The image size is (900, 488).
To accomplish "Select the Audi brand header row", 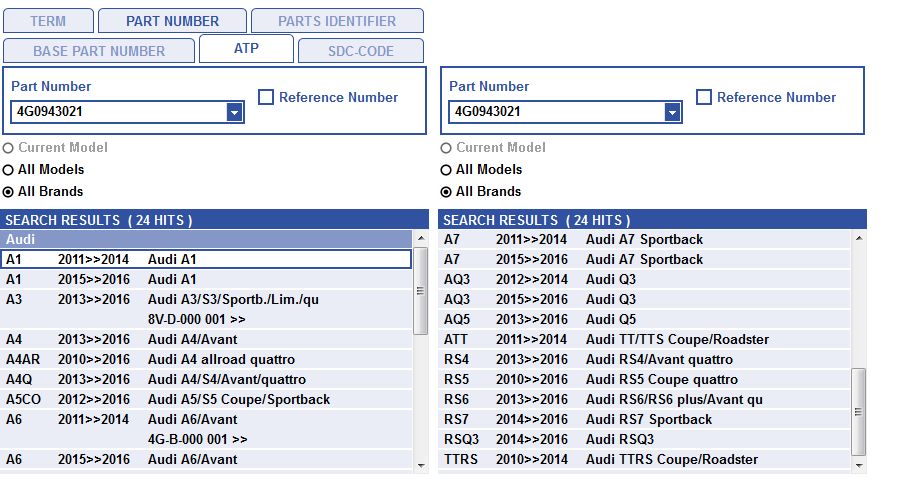I will tap(206, 239).
